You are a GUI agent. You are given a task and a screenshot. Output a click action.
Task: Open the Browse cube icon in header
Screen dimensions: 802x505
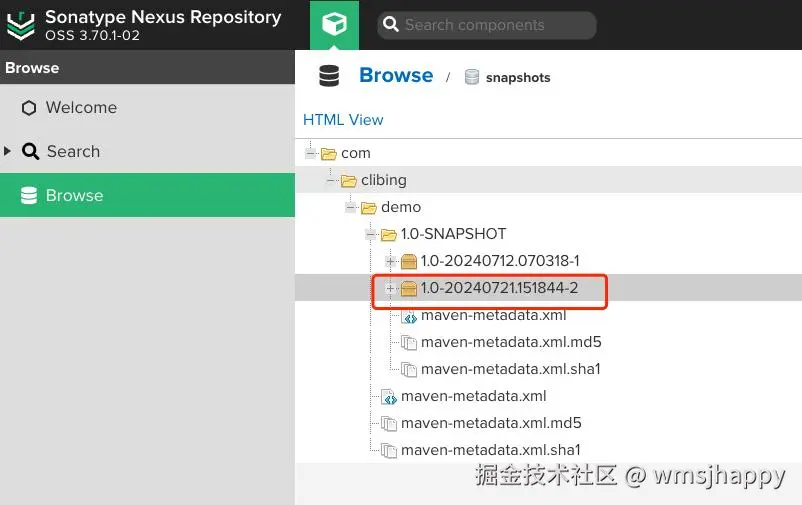coord(334,24)
